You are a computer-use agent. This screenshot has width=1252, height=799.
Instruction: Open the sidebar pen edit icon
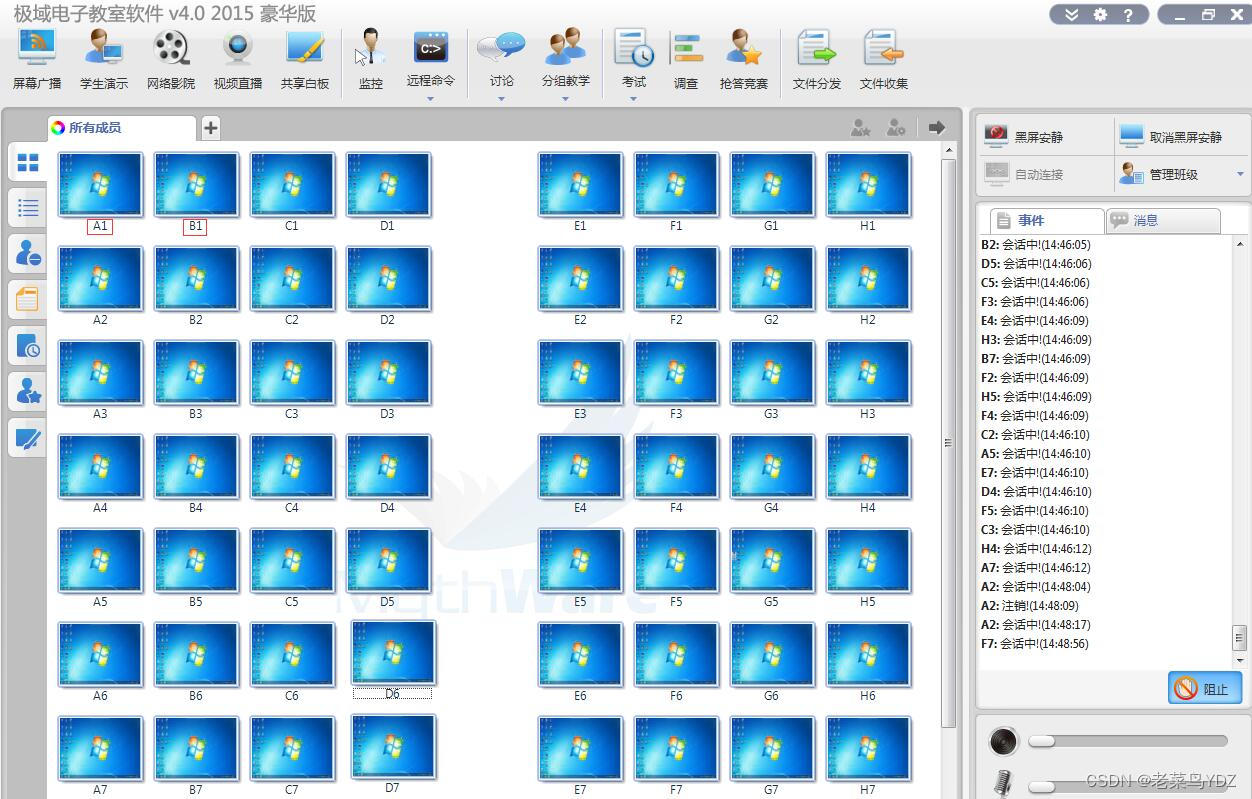(x=27, y=437)
